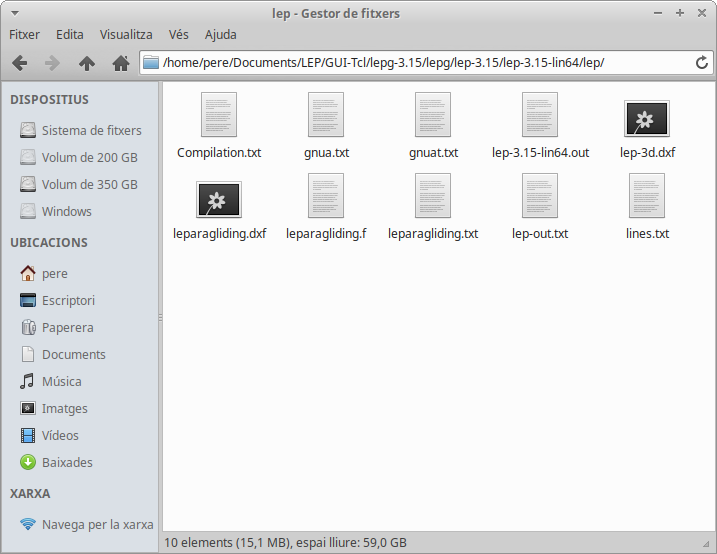This screenshot has height=554, width=717.
Task: Click the folder icon in the path bar
Action: pyautogui.click(x=150, y=62)
